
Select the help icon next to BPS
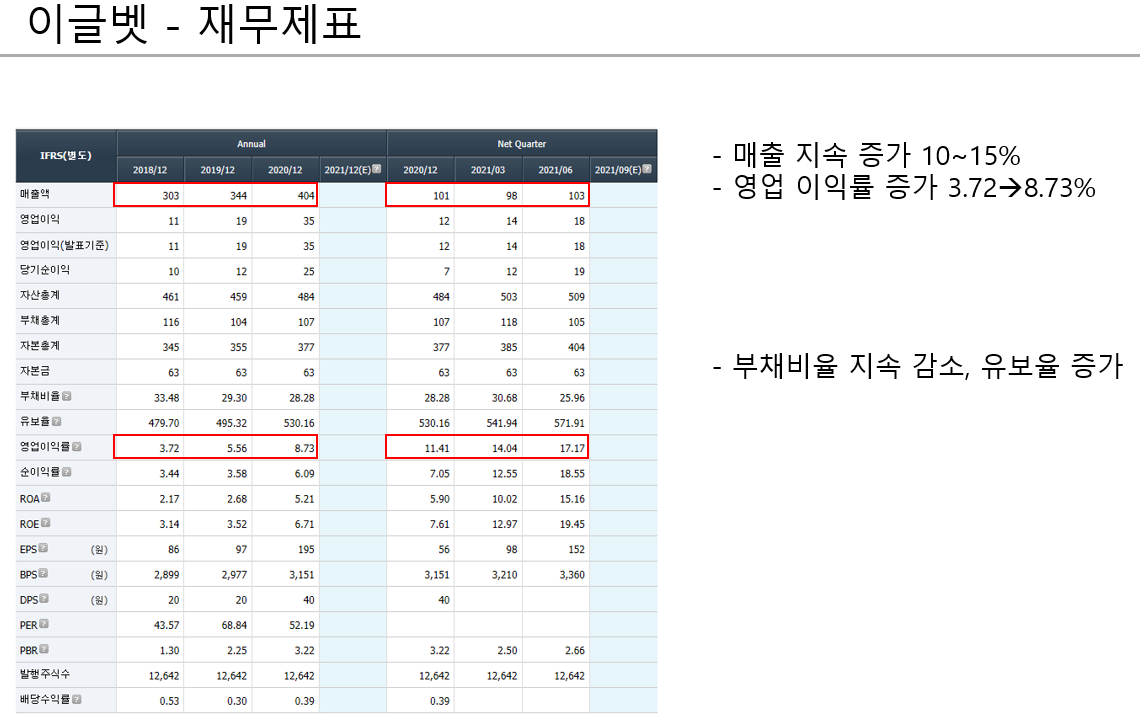(43, 573)
